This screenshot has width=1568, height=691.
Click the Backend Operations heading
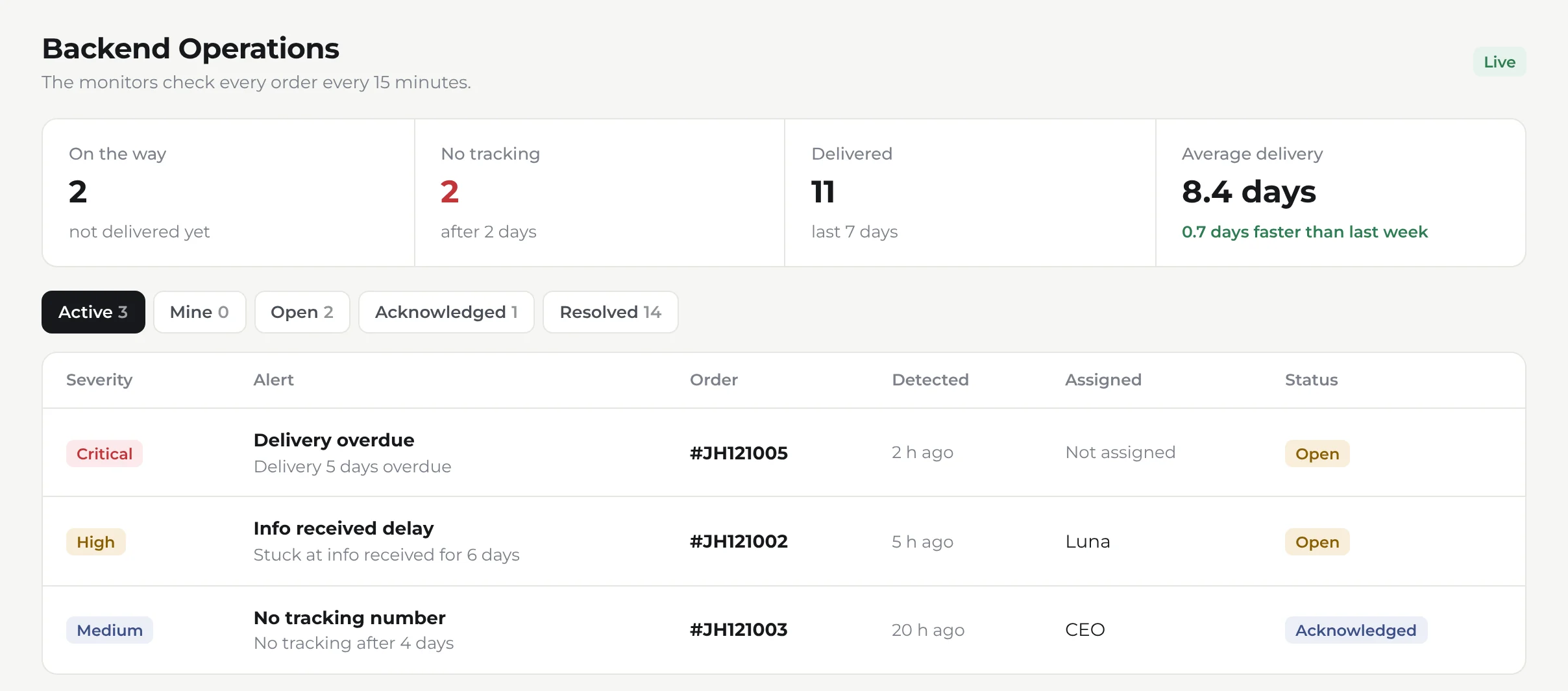191,49
